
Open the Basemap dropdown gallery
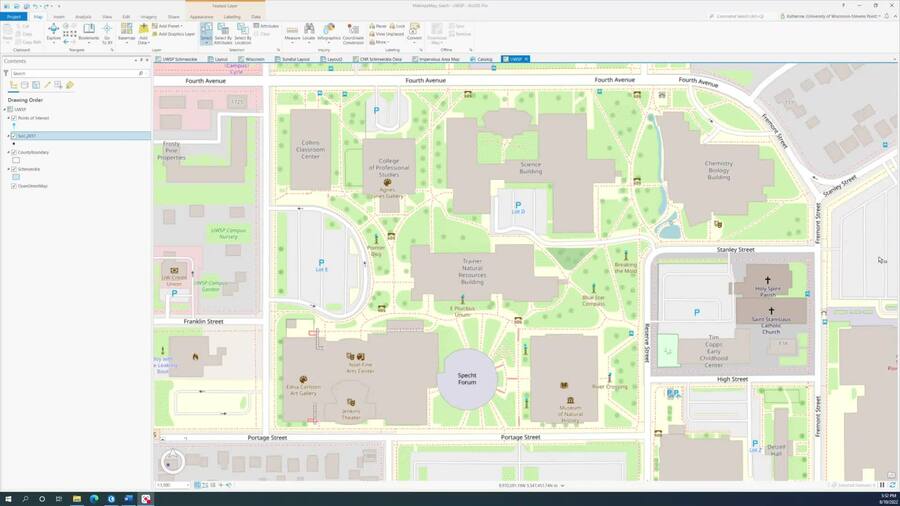pyautogui.click(x=127, y=33)
